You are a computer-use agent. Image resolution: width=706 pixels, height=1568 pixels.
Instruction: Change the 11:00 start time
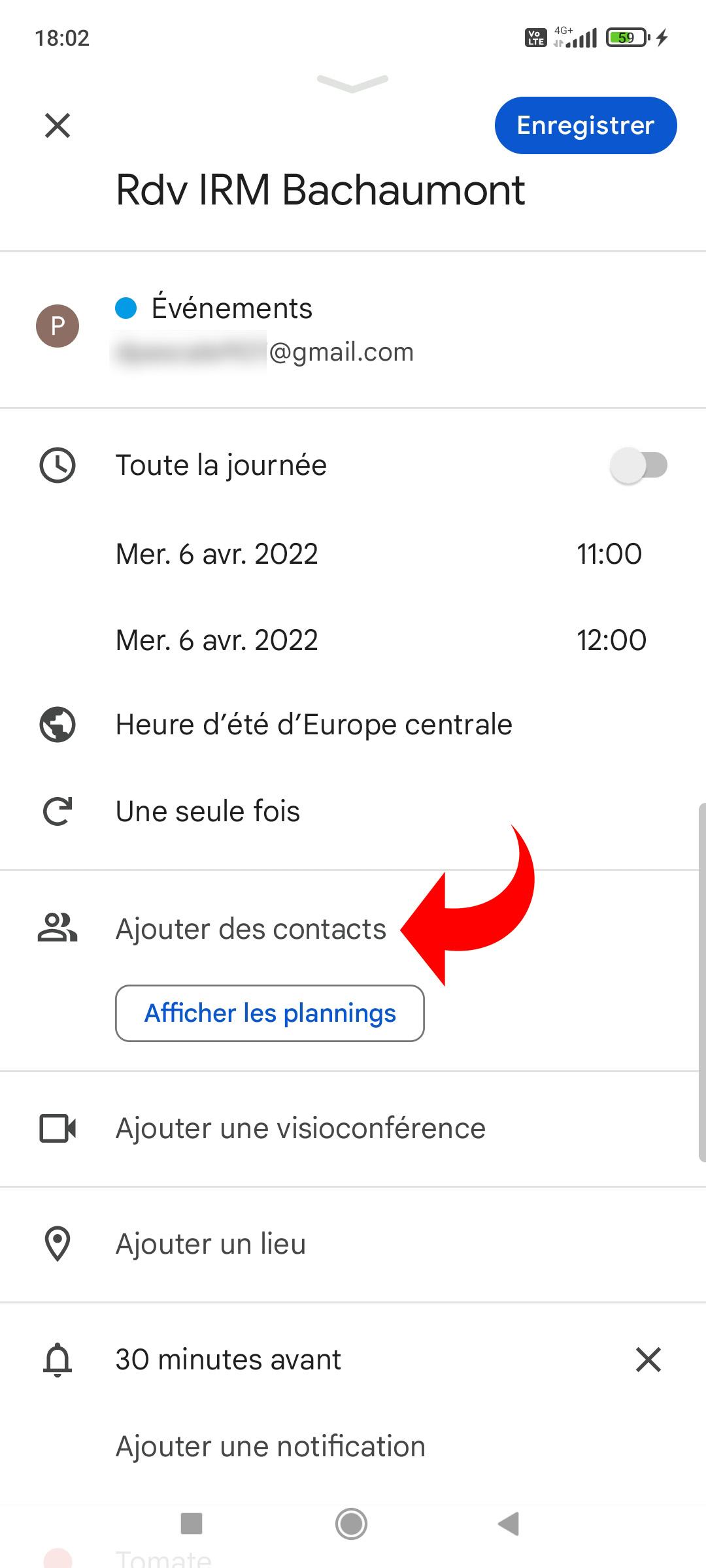tap(609, 554)
